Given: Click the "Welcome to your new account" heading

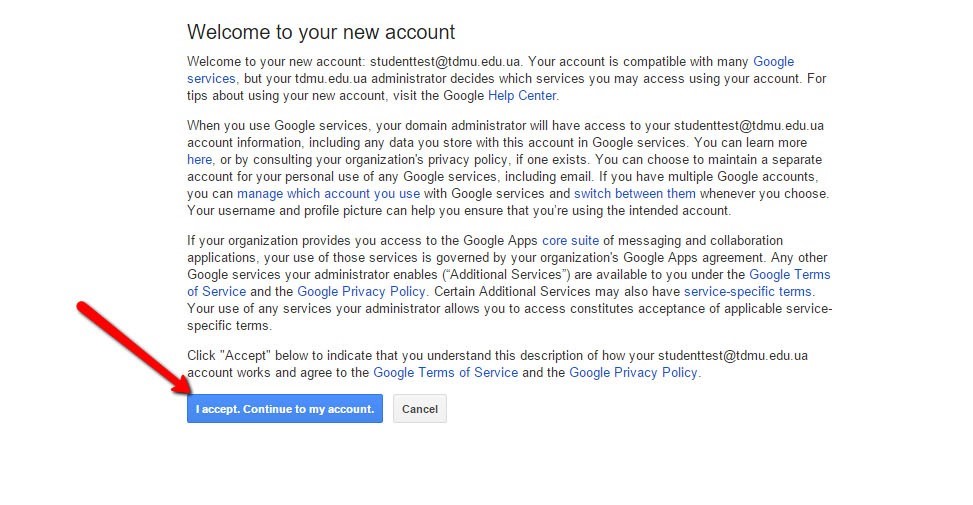Looking at the screenshot, I should click(321, 32).
